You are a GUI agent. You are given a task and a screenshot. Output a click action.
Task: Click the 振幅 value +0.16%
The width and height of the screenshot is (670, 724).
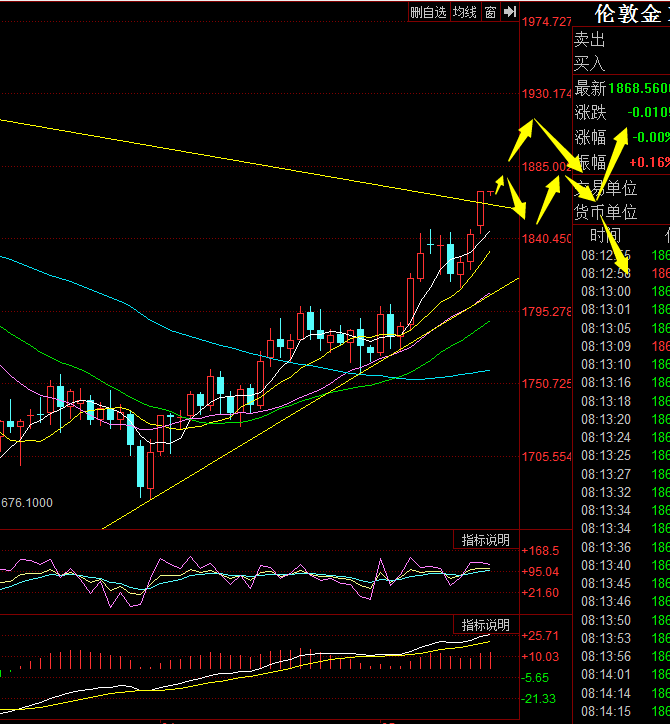click(x=649, y=162)
